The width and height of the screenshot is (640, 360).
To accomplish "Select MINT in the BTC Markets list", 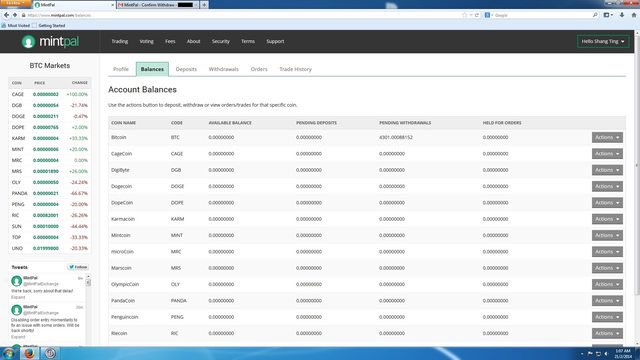I will pos(50,149).
